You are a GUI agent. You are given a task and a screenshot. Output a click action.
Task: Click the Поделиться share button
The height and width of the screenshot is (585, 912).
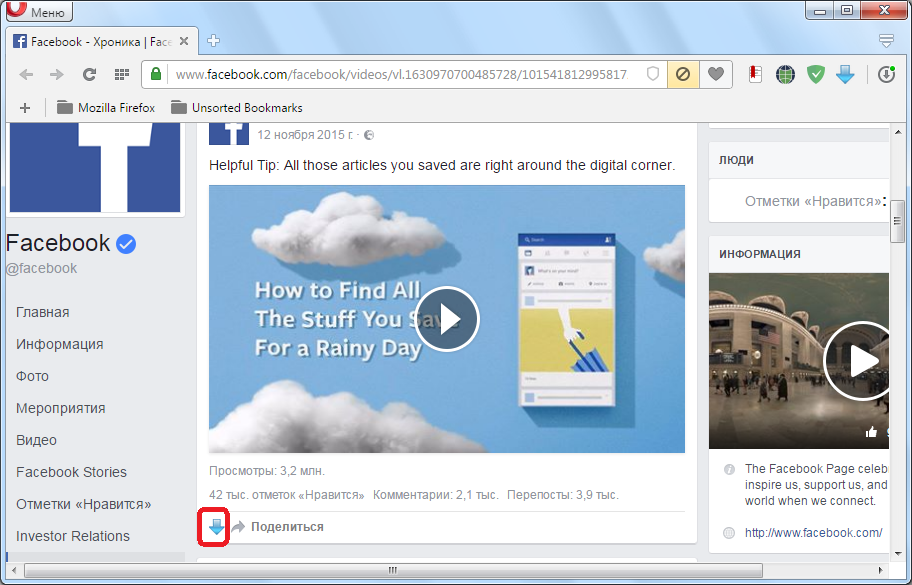coord(286,527)
